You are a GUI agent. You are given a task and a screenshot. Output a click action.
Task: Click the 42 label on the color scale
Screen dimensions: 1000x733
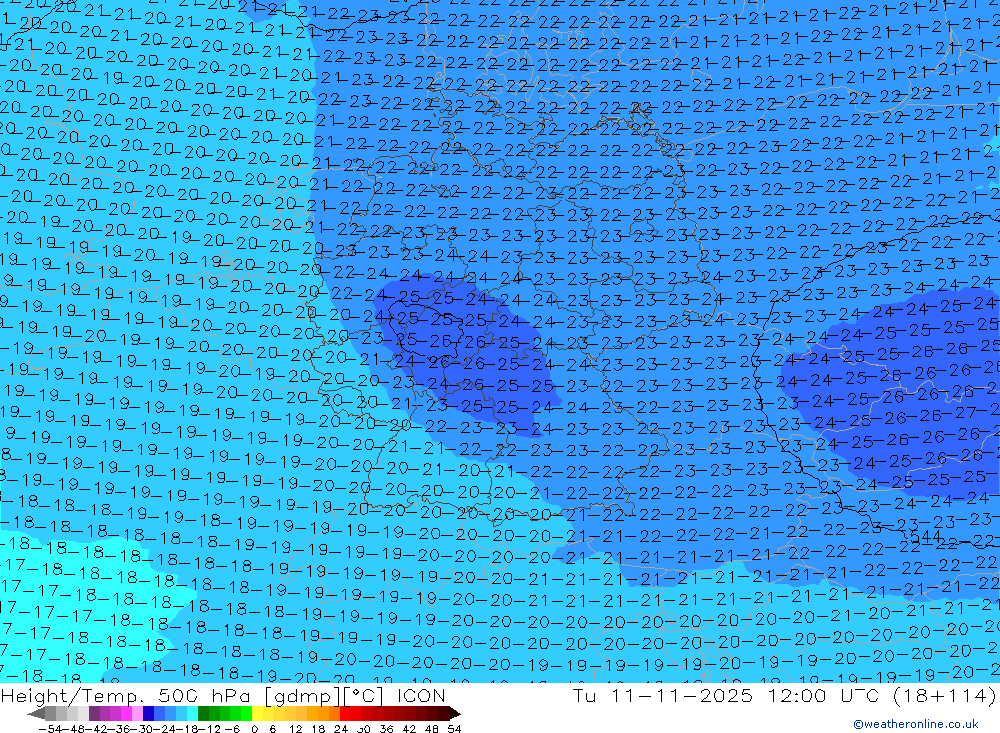[409, 729]
